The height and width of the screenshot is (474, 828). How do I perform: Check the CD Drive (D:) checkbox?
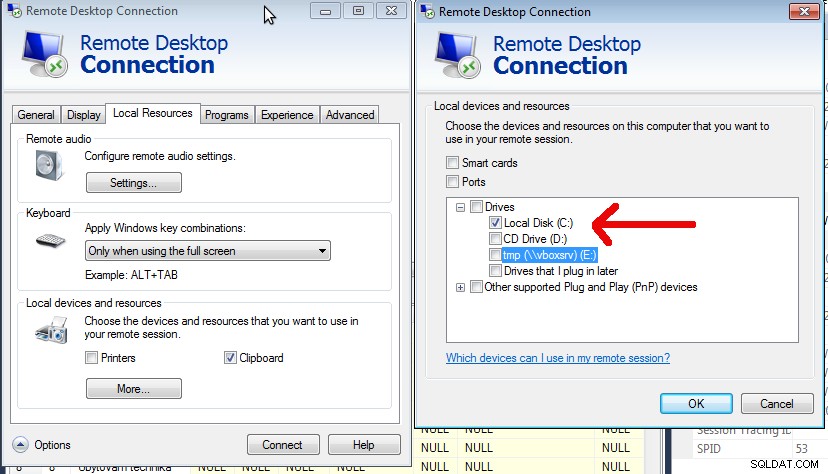click(495, 239)
